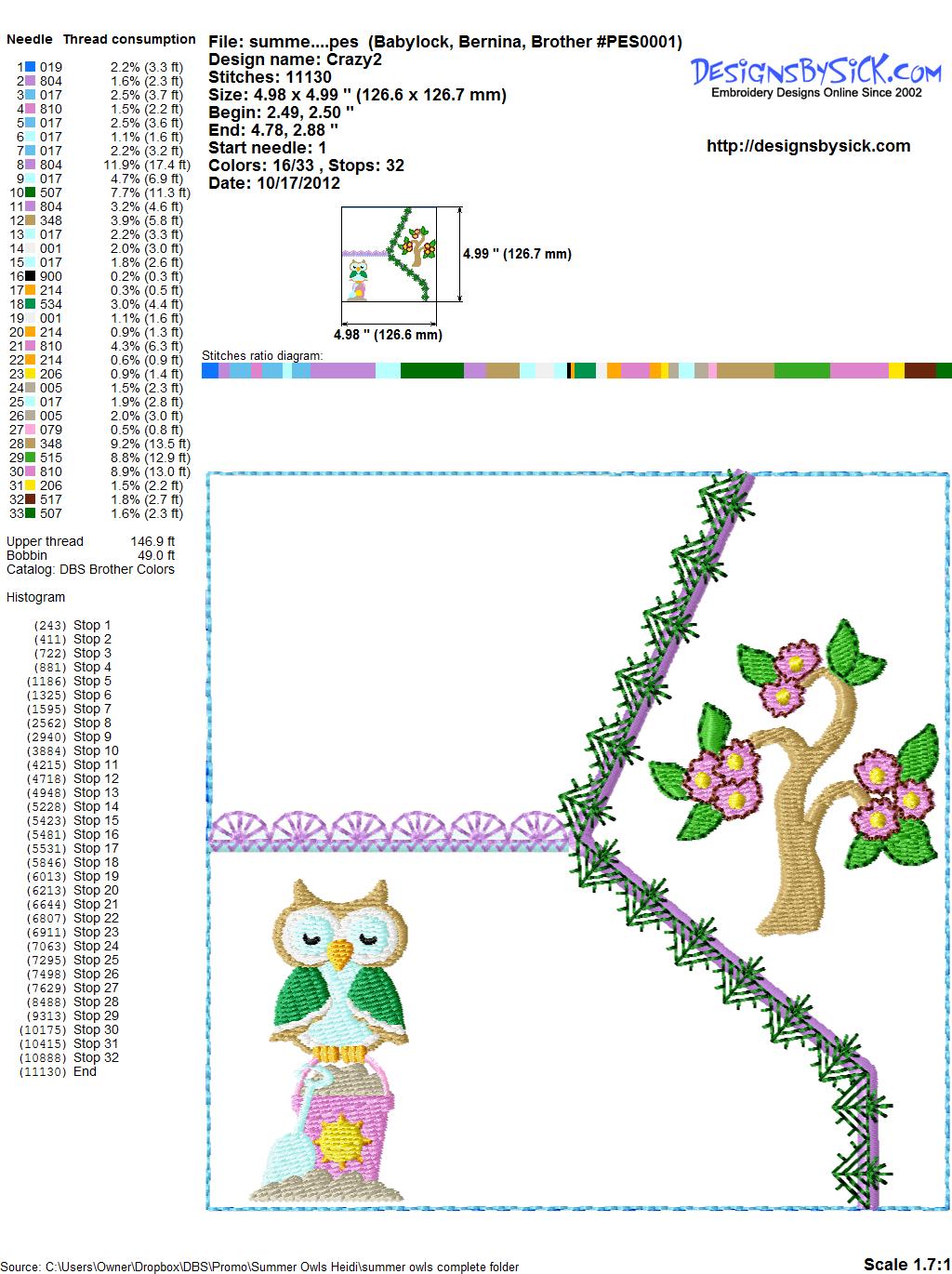The height and width of the screenshot is (1274, 952).
Task: Select Stop 32 in the histogram list
Action: pos(96,1057)
